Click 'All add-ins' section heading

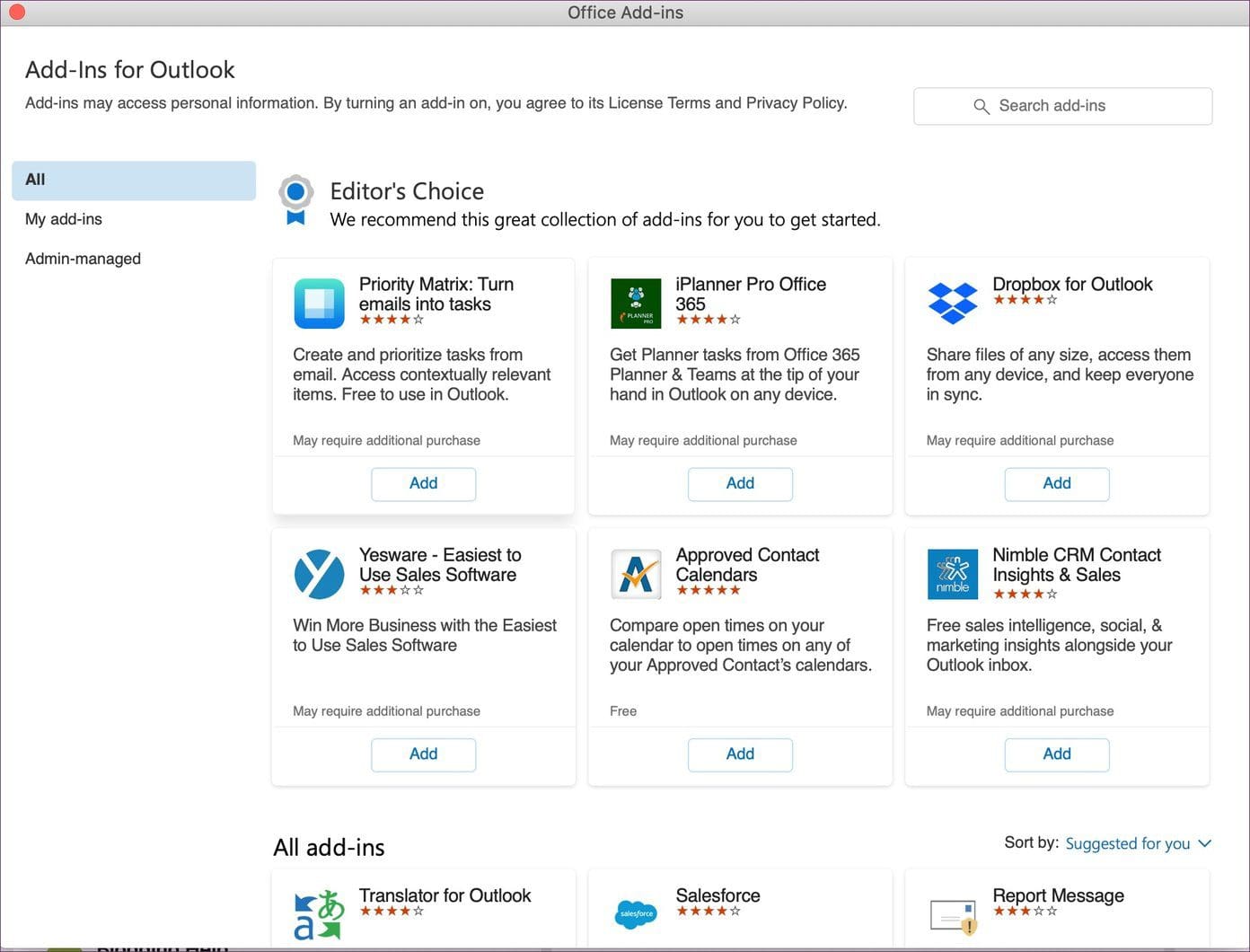point(329,847)
